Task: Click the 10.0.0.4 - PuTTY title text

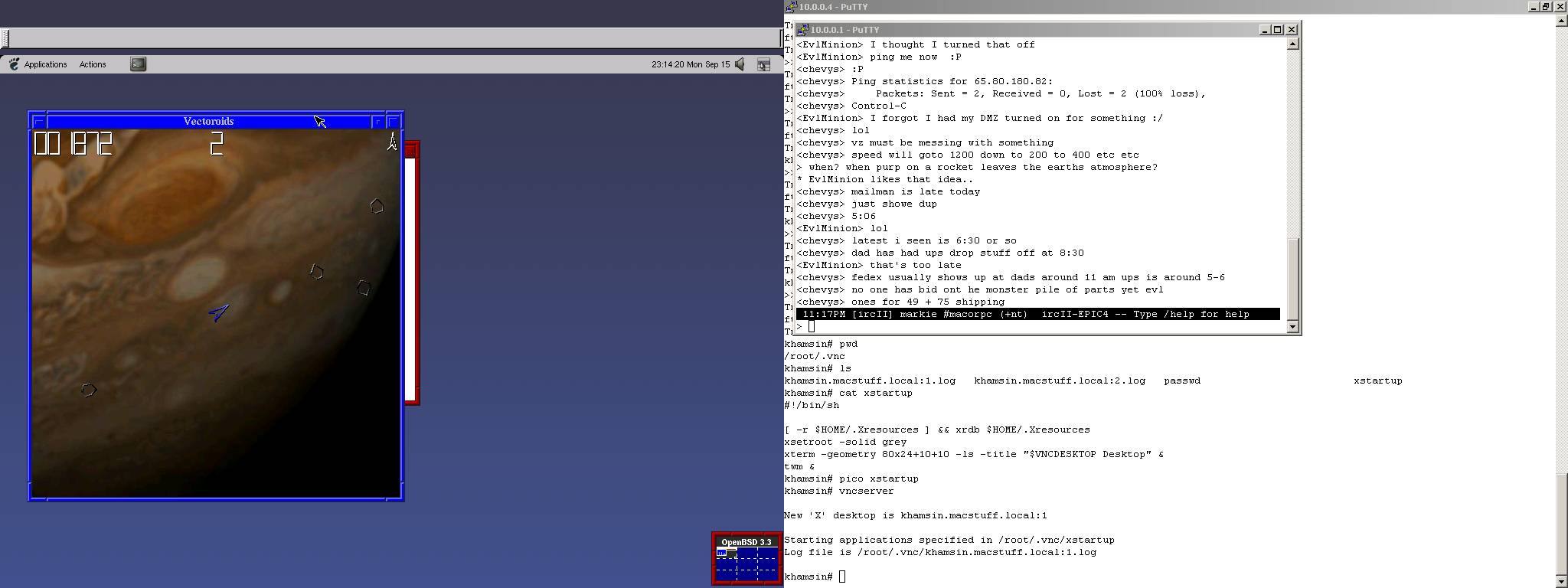Action: coord(834,7)
